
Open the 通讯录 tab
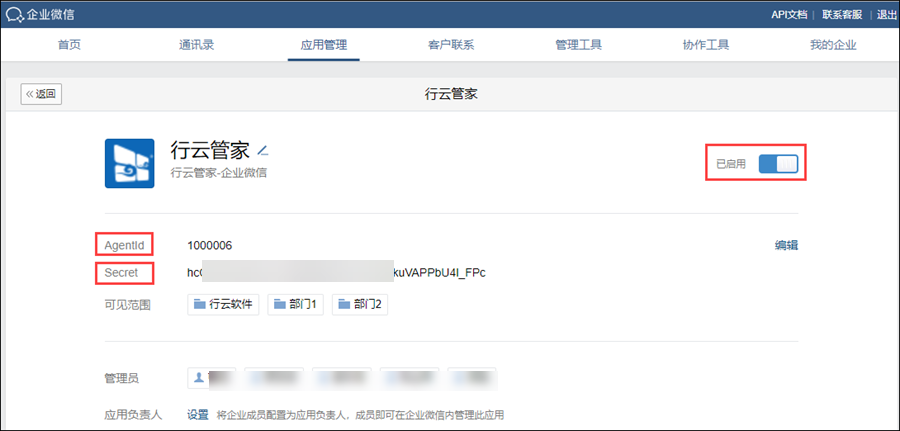point(196,45)
